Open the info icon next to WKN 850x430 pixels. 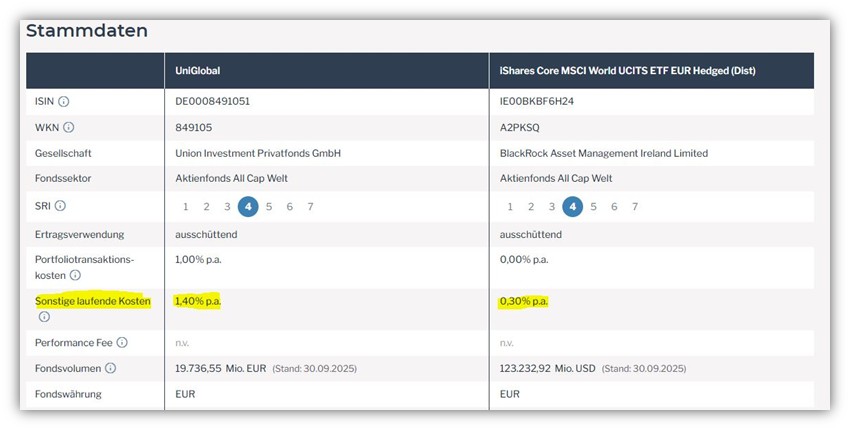68,127
